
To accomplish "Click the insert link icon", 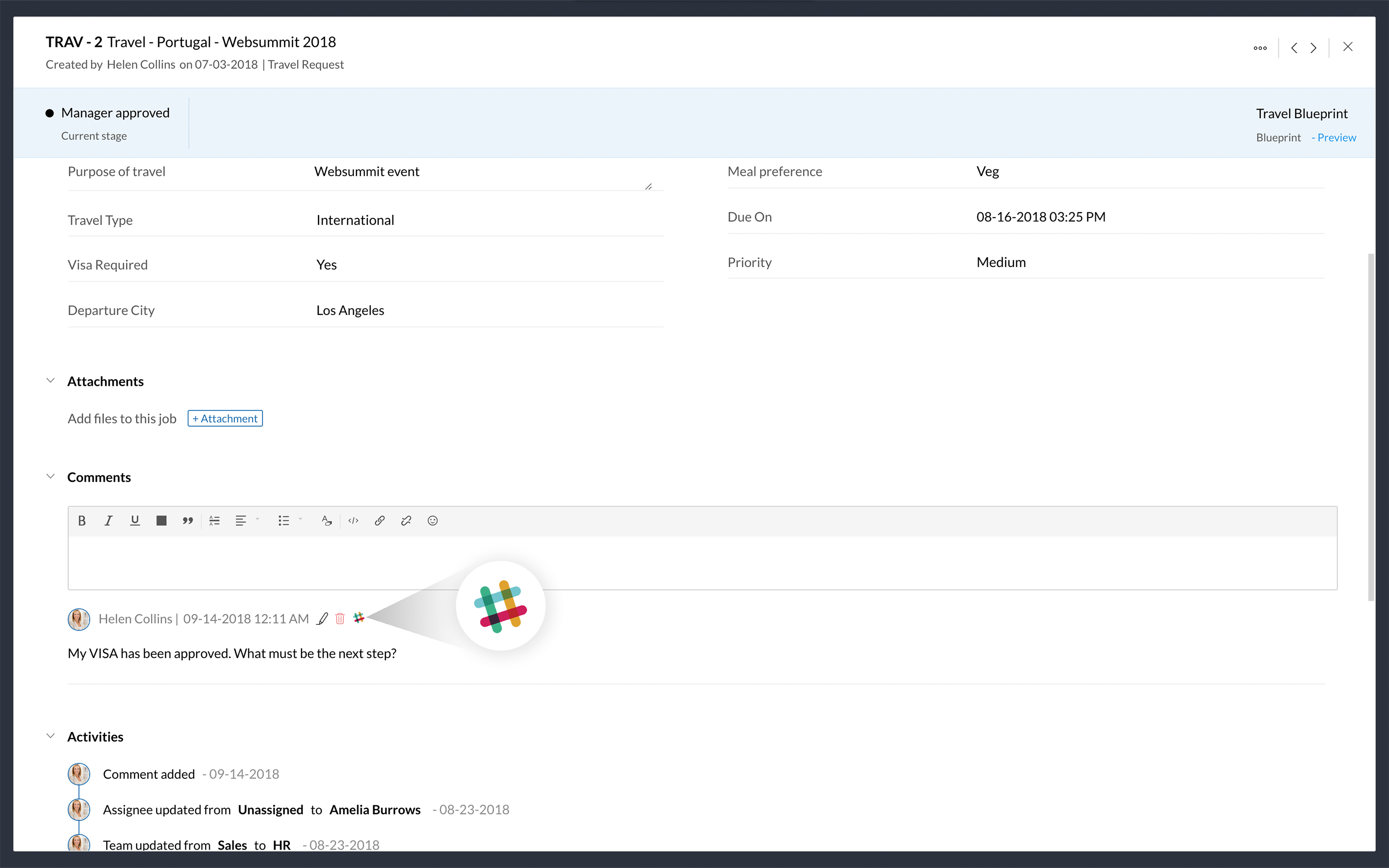I will click(x=380, y=521).
